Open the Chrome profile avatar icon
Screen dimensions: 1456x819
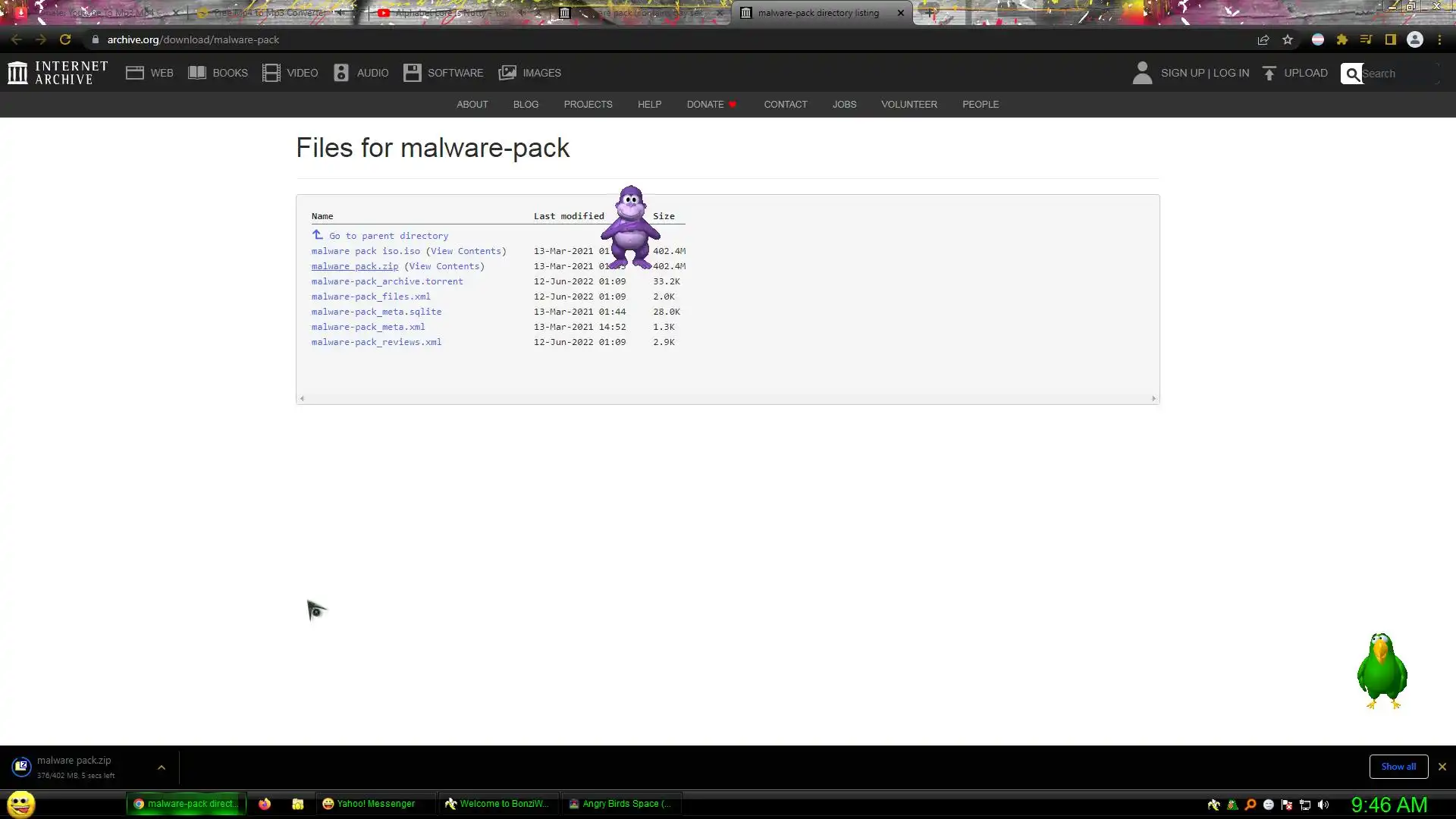click(1415, 39)
